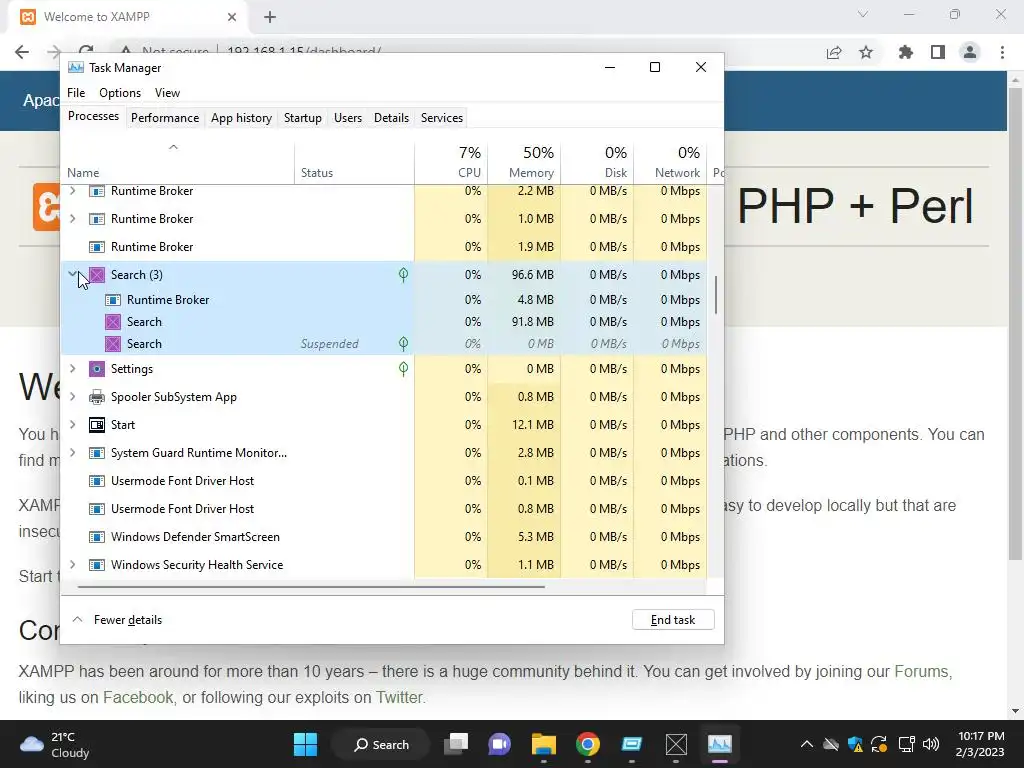
Task: Expand the Spooler SubSystem App row
Action: point(72,396)
